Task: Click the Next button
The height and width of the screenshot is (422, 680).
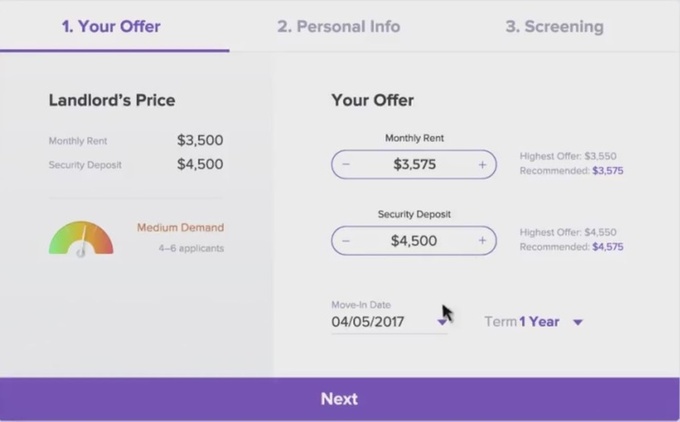Action: (x=340, y=399)
